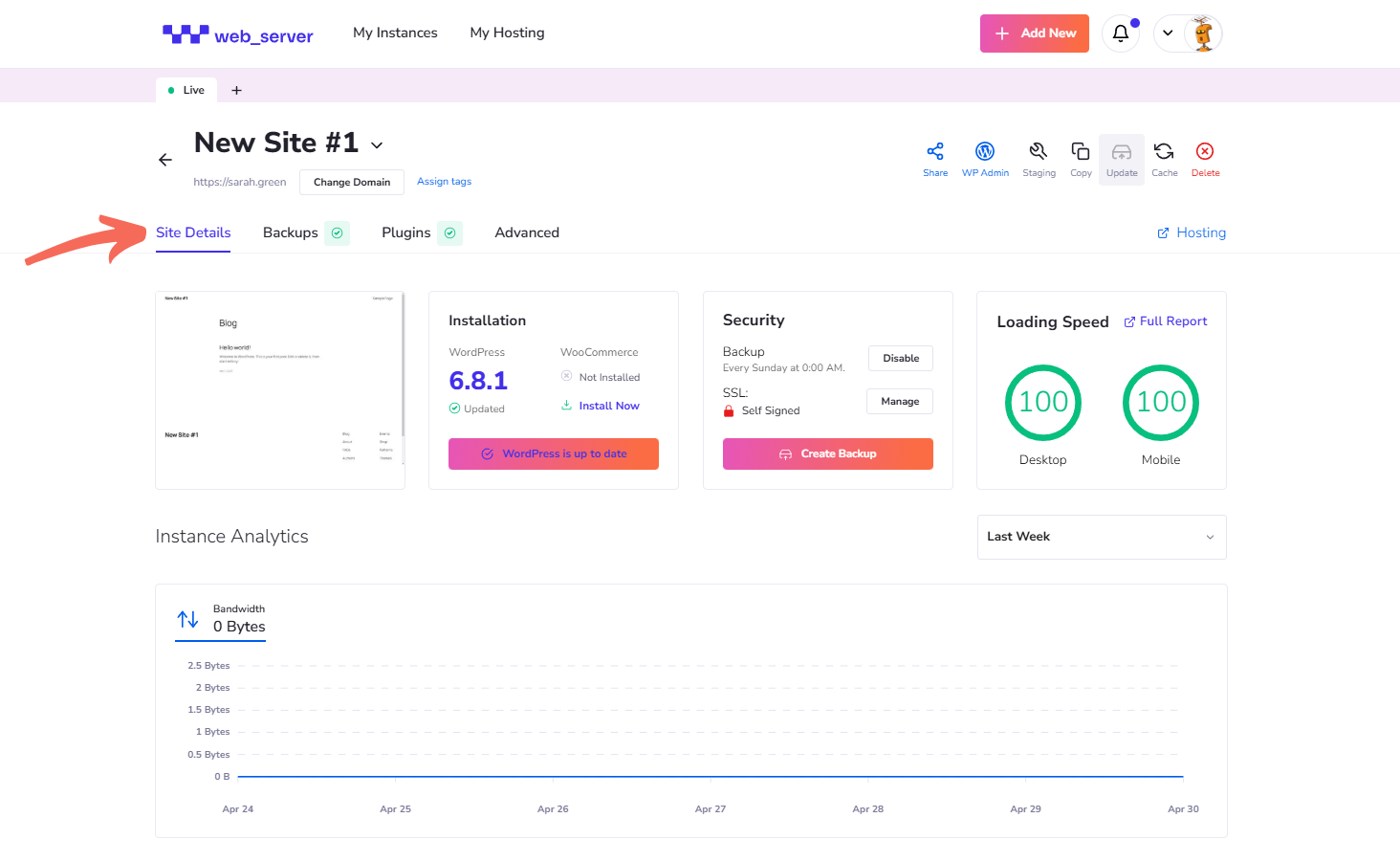This screenshot has width=1400, height=862.
Task: Go back with the left arrow
Action: tap(165, 160)
